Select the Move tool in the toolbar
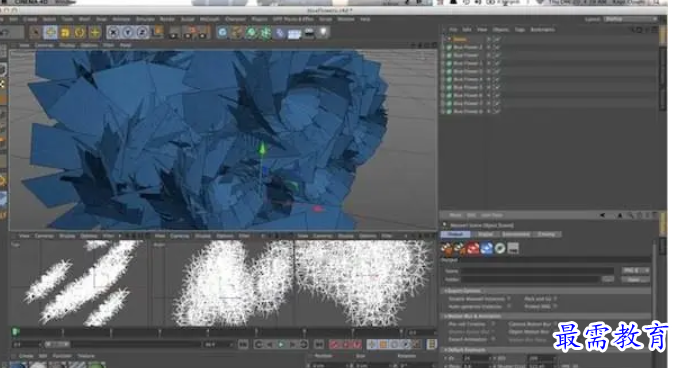Image resolution: width=677 pixels, height=368 pixels. tap(50, 32)
